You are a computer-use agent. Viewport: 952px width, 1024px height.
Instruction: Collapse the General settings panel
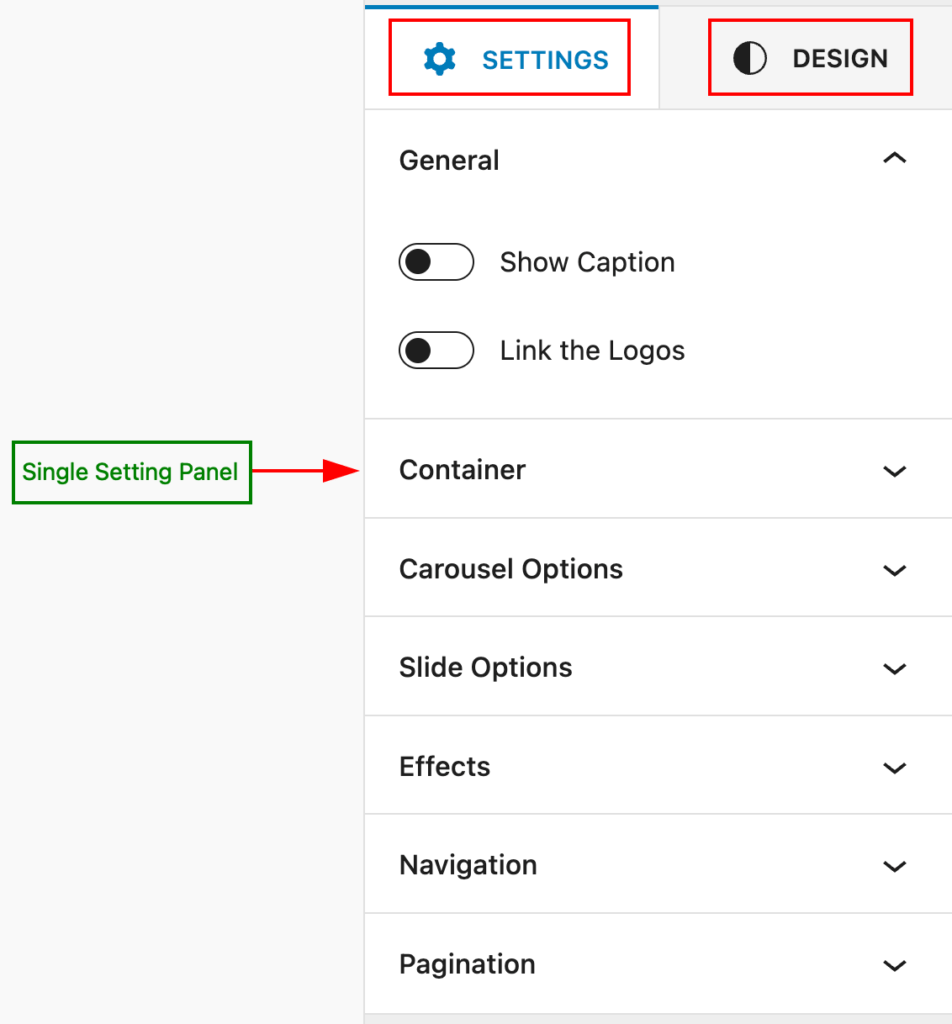[x=895, y=158]
